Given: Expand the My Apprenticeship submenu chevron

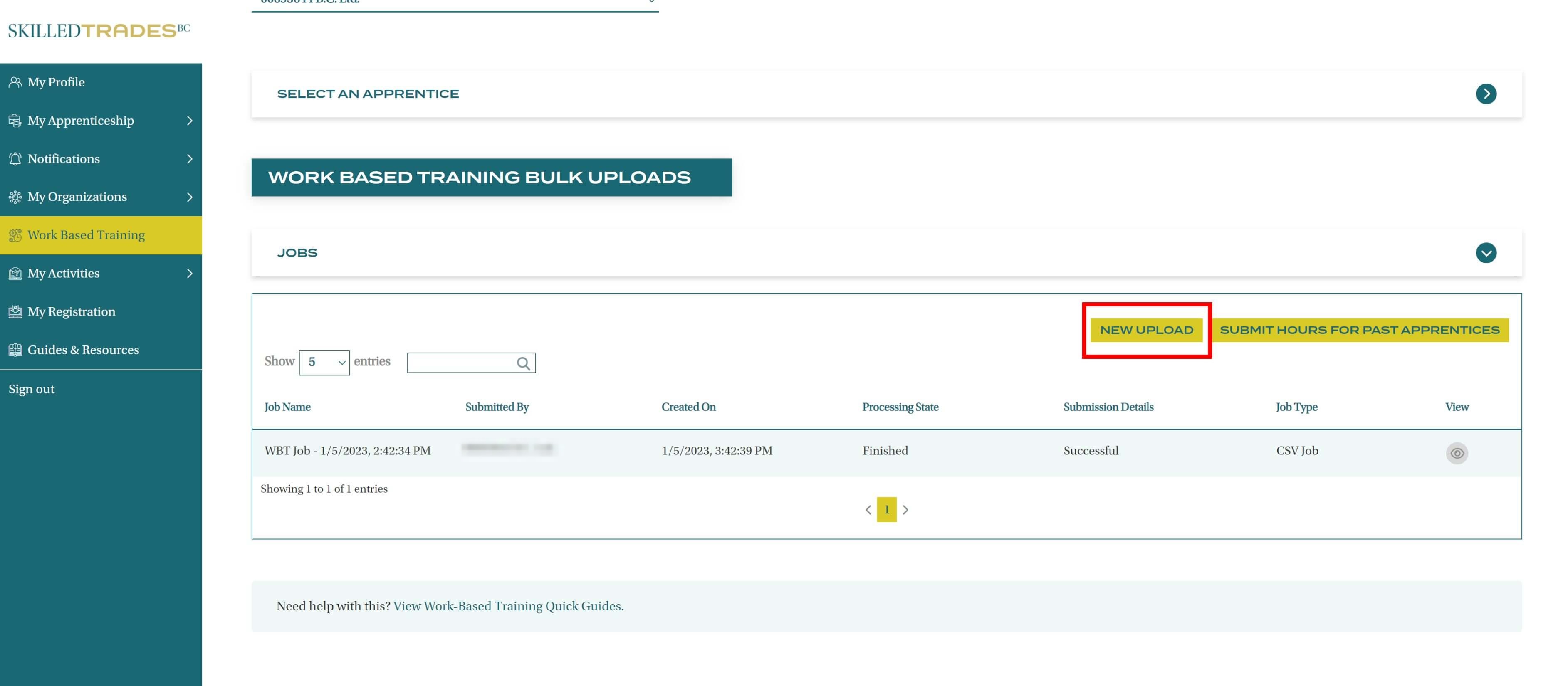Looking at the screenshot, I should pyautogui.click(x=189, y=121).
